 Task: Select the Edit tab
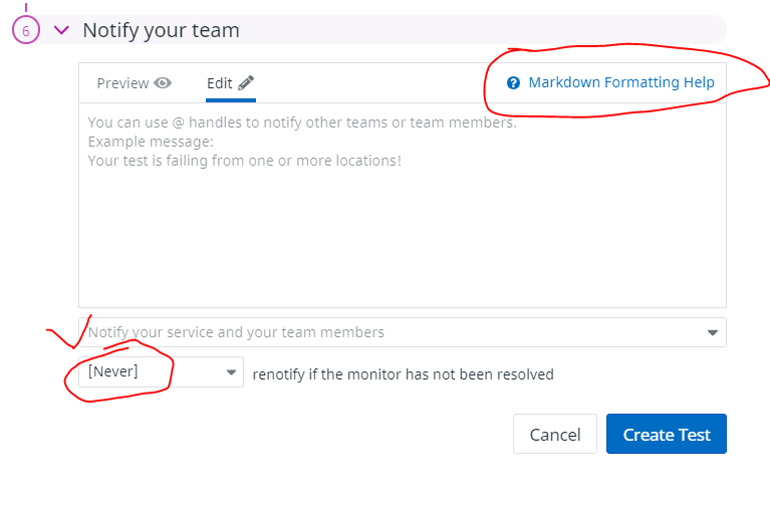(220, 83)
